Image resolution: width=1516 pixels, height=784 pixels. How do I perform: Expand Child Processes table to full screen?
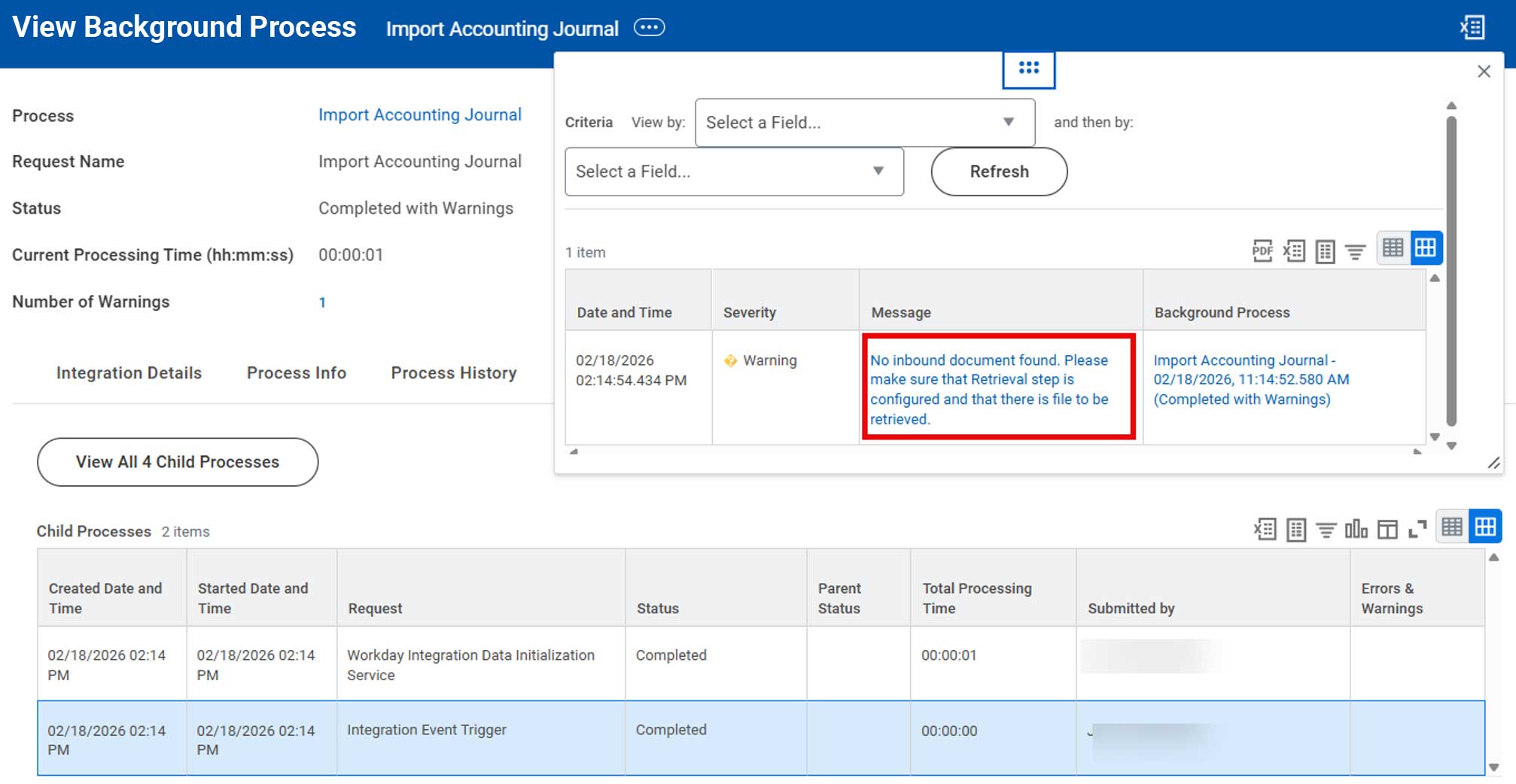point(1418,529)
